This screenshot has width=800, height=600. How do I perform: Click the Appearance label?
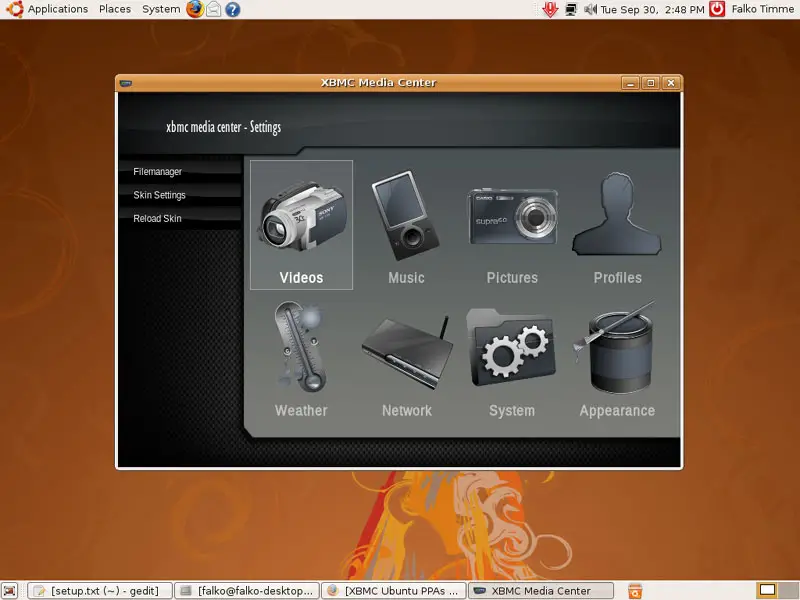point(617,411)
